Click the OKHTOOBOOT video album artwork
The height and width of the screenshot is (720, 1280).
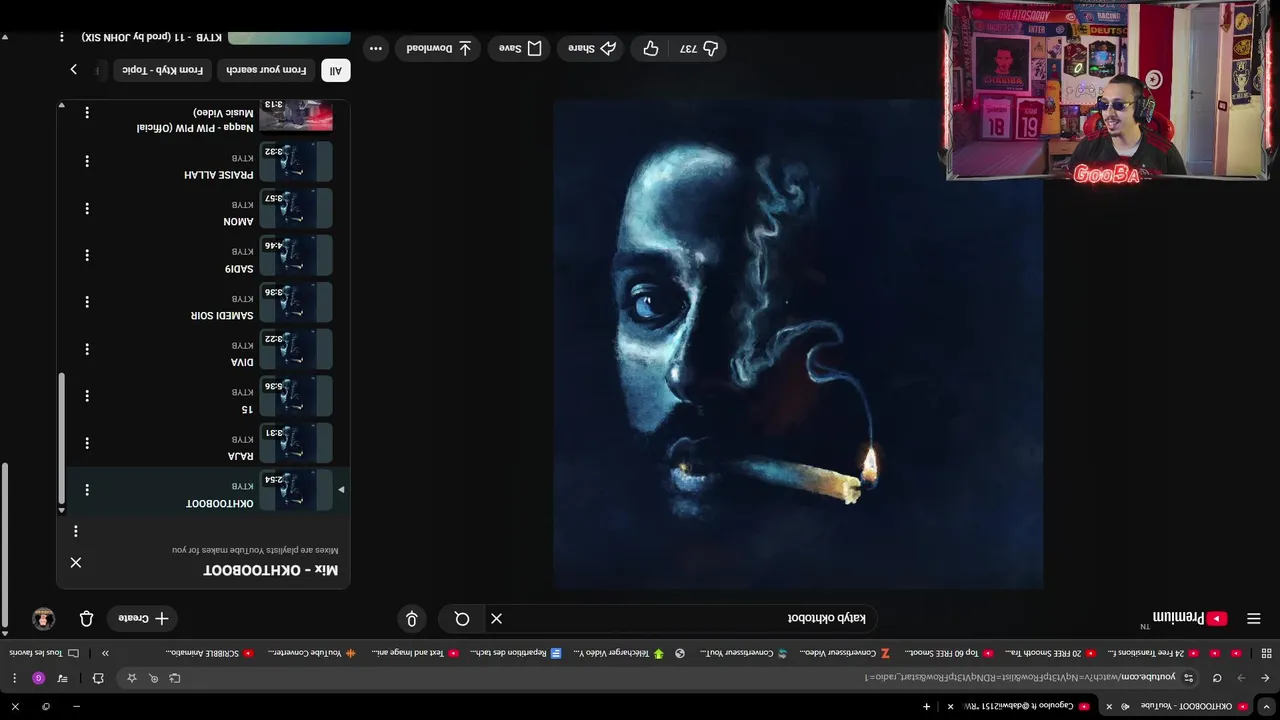click(798, 344)
